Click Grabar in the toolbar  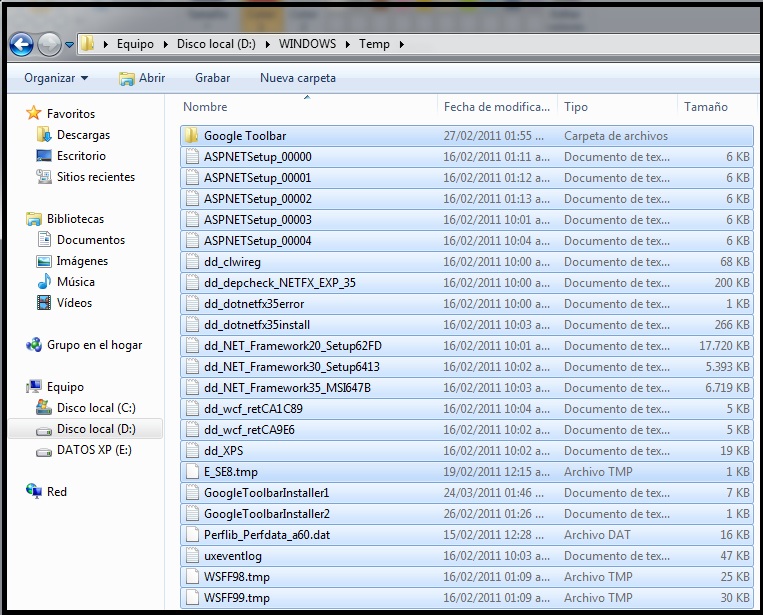[213, 78]
